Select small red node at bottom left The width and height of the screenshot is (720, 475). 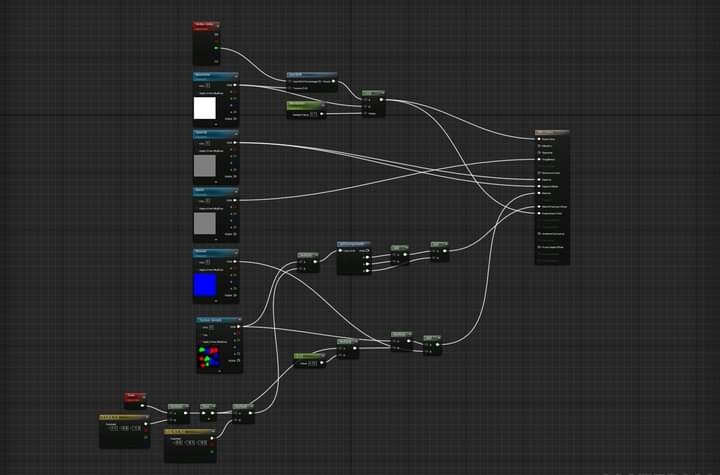click(136, 396)
